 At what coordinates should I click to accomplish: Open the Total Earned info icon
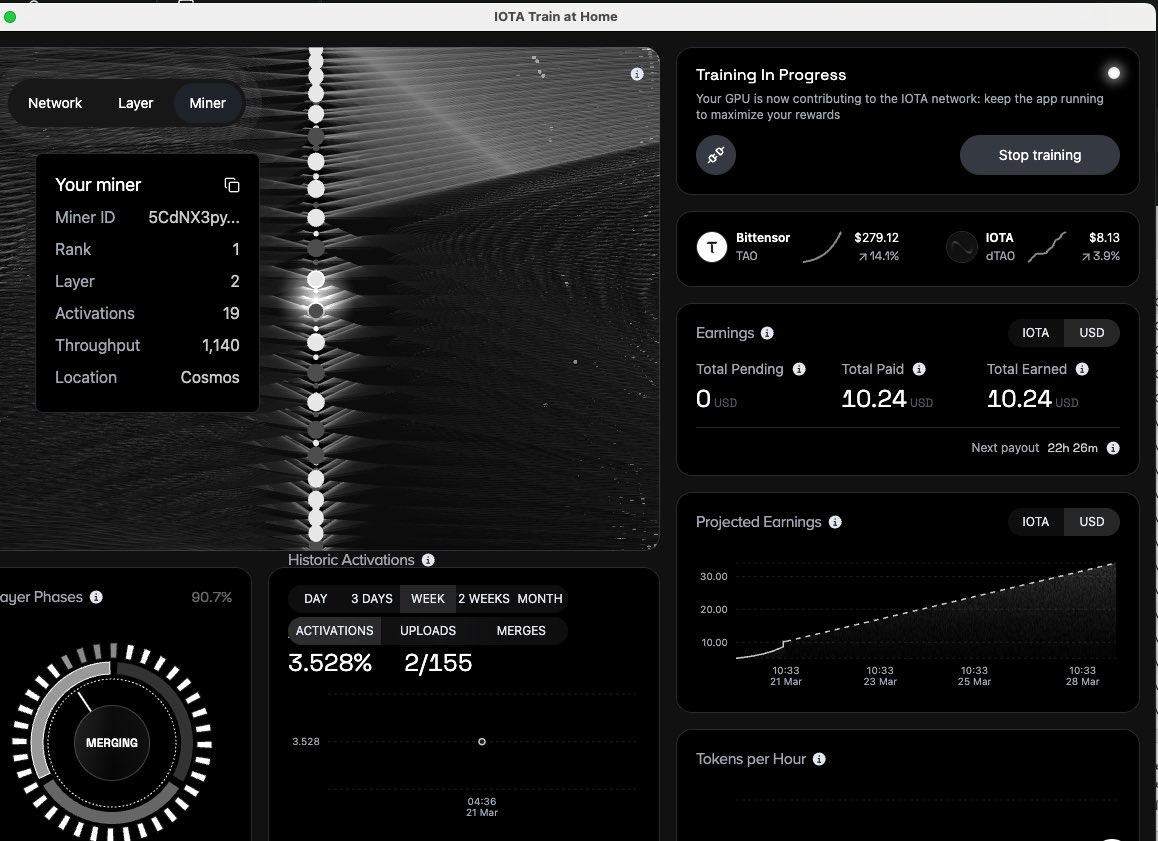[x=1082, y=369]
